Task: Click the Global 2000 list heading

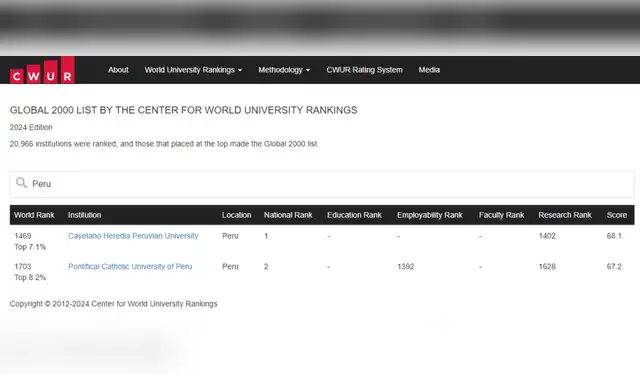Action: [x=184, y=110]
